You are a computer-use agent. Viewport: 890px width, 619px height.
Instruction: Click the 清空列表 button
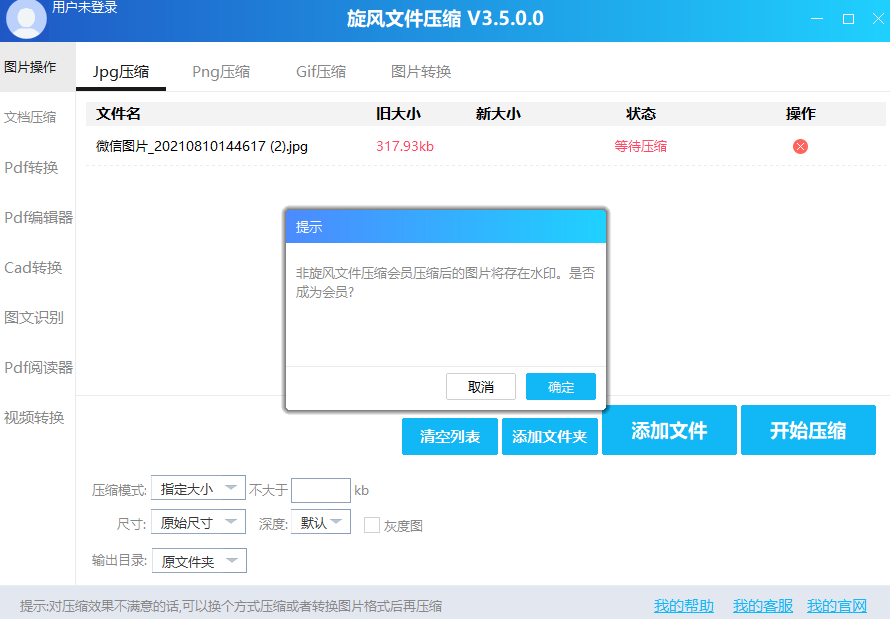[x=450, y=437]
